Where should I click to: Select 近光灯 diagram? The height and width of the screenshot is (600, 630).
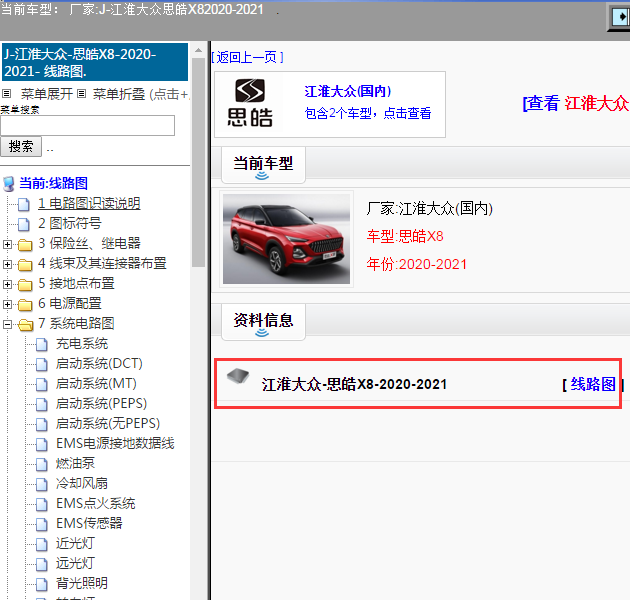[x=75, y=543]
